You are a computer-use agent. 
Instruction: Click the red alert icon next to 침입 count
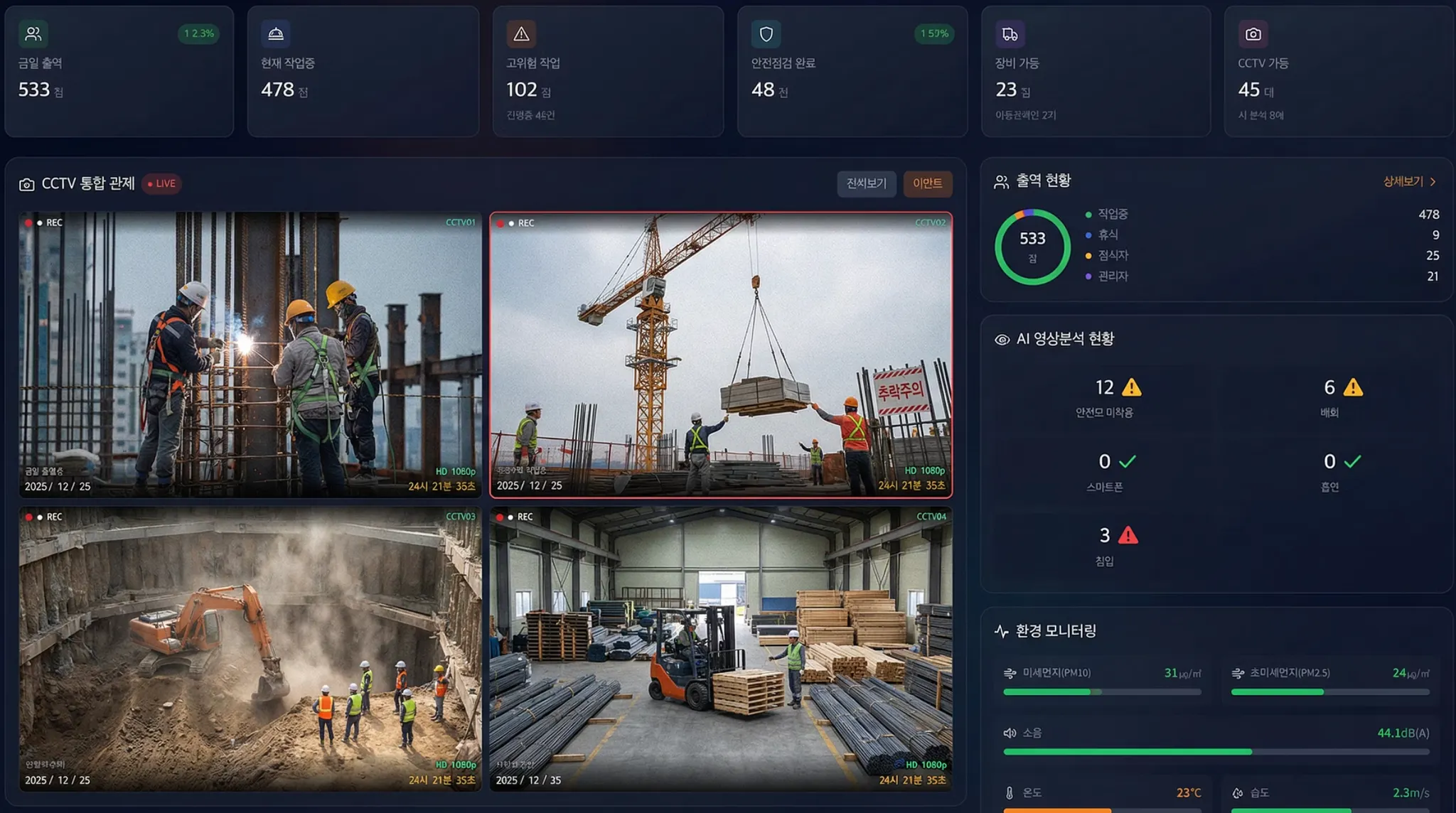point(1128,535)
